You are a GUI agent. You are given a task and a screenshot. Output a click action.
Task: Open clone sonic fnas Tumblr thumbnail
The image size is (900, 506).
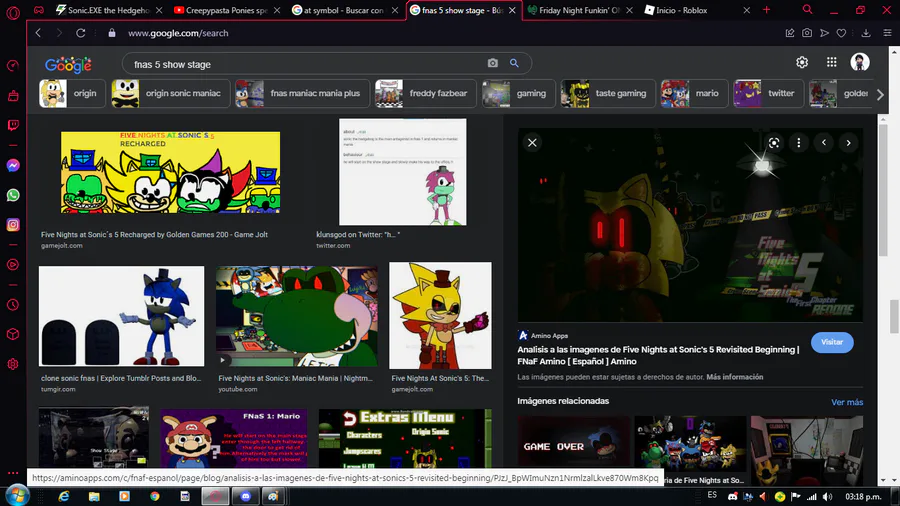coord(121,316)
